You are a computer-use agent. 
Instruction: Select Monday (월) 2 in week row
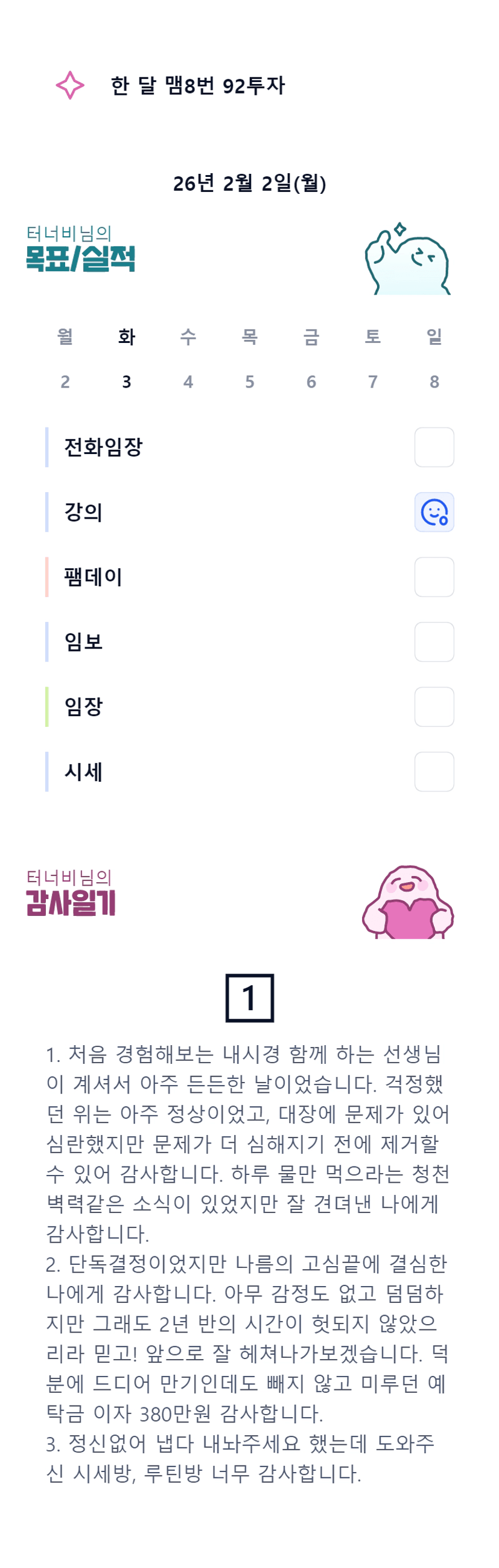(x=65, y=359)
